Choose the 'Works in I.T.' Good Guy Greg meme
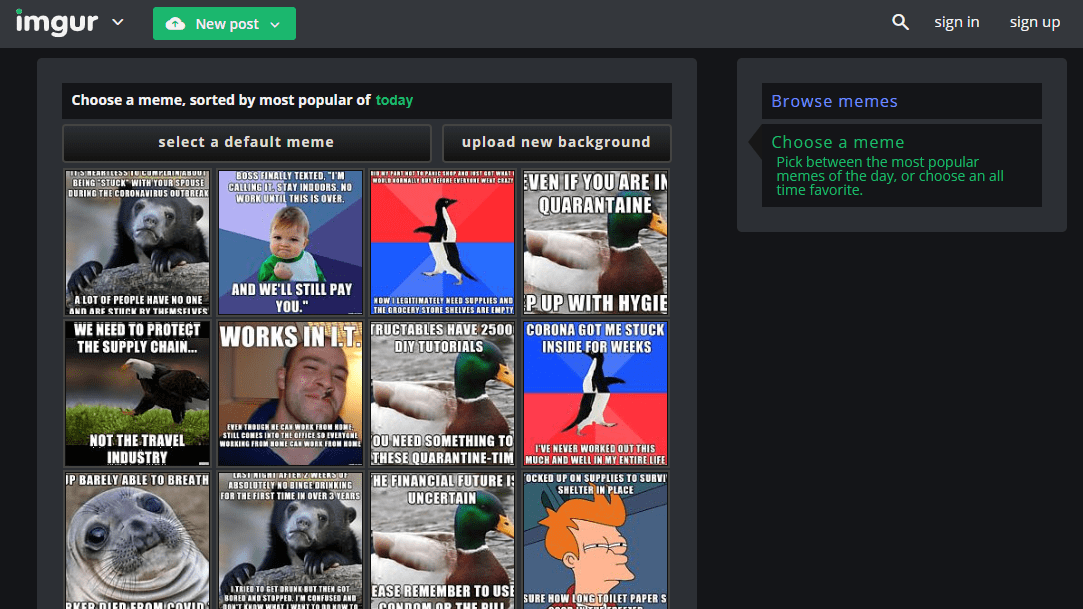The width and height of the screenshot is (1083, 609). 290,393
